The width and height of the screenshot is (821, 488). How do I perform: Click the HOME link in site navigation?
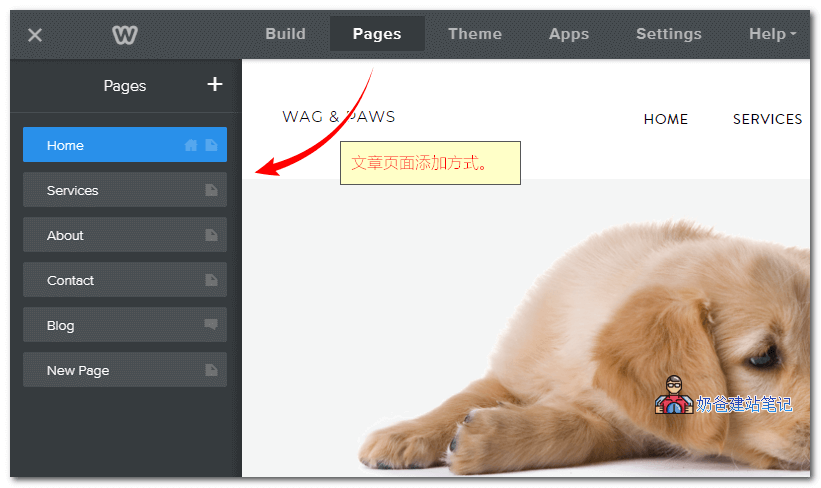pos(665,119)
